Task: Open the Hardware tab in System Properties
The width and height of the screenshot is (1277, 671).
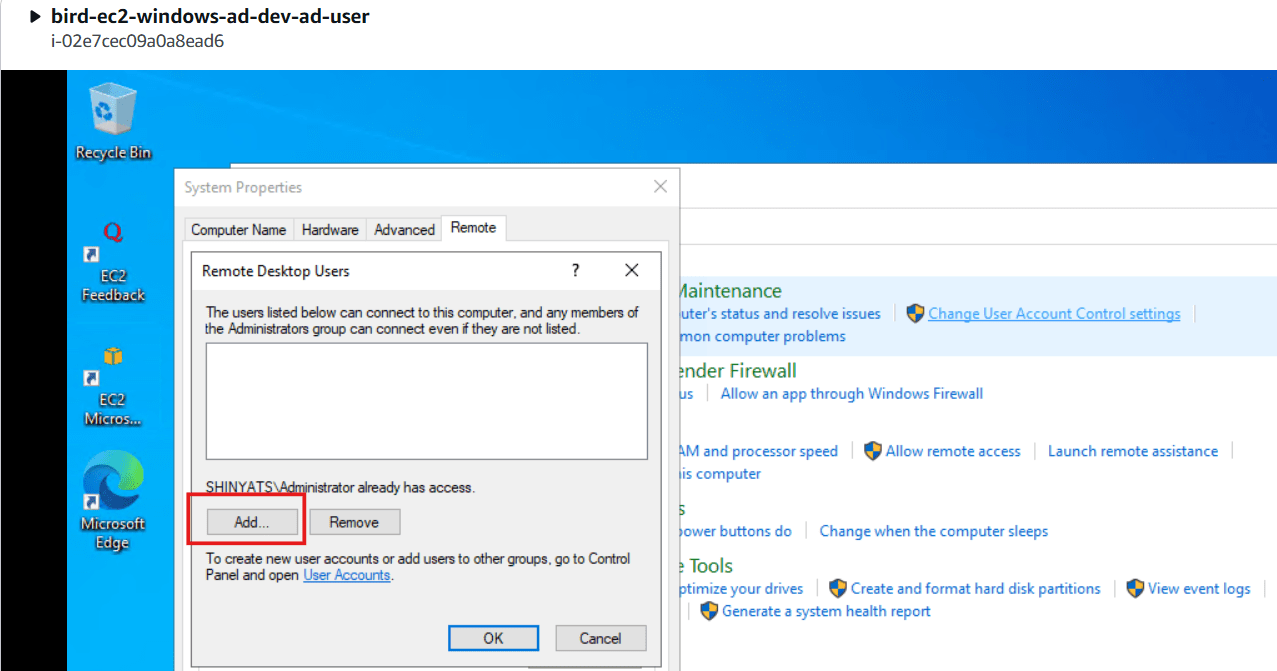Action: (x=330, y=229)
